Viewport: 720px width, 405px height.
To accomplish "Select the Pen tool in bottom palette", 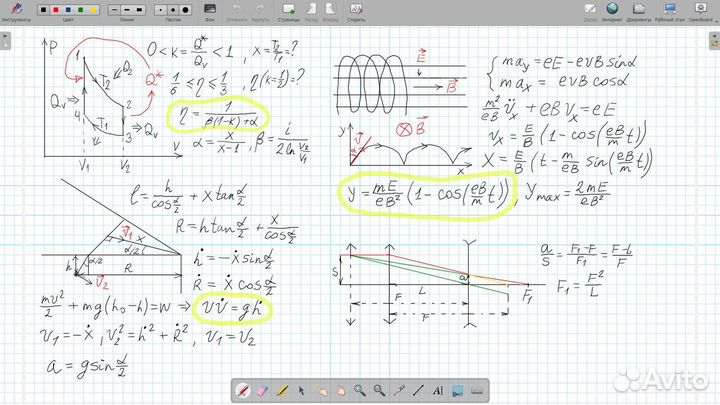I will tap(243, 389).
